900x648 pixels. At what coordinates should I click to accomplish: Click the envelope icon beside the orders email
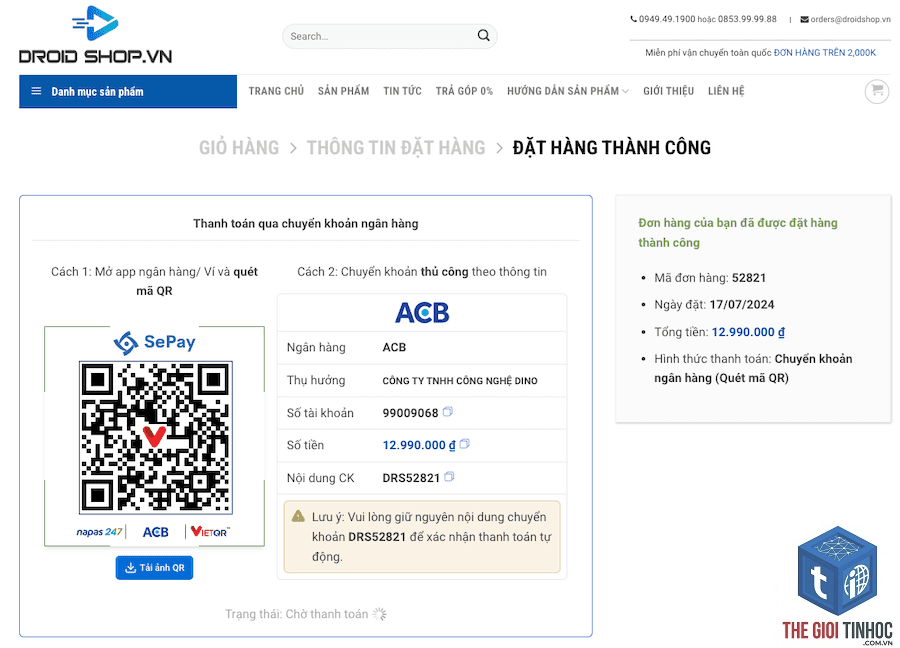[804, 20]
